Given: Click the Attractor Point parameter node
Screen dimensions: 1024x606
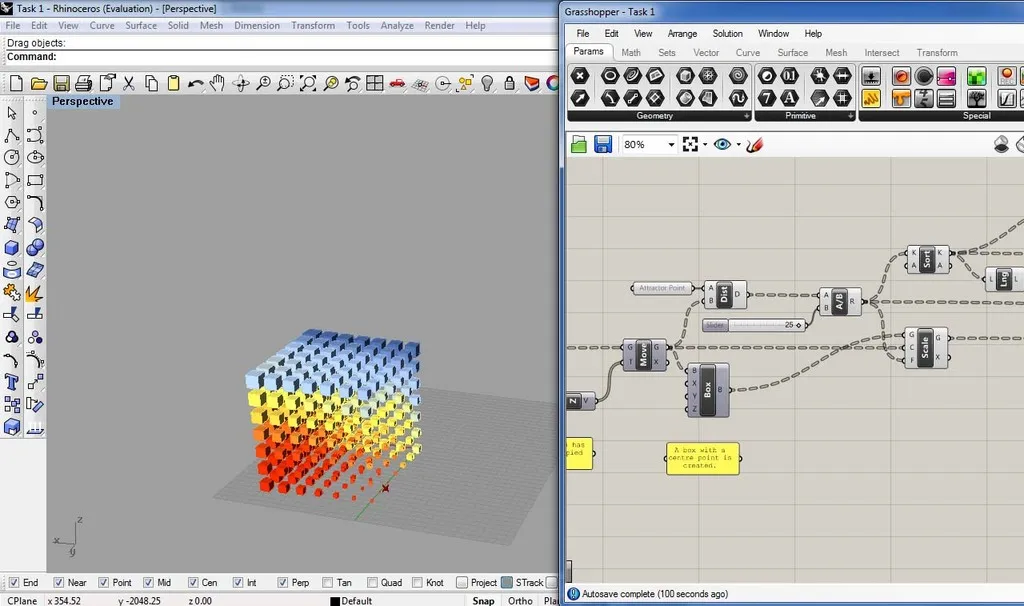Looking at the screenshot, I should click(x=662, y=288).
